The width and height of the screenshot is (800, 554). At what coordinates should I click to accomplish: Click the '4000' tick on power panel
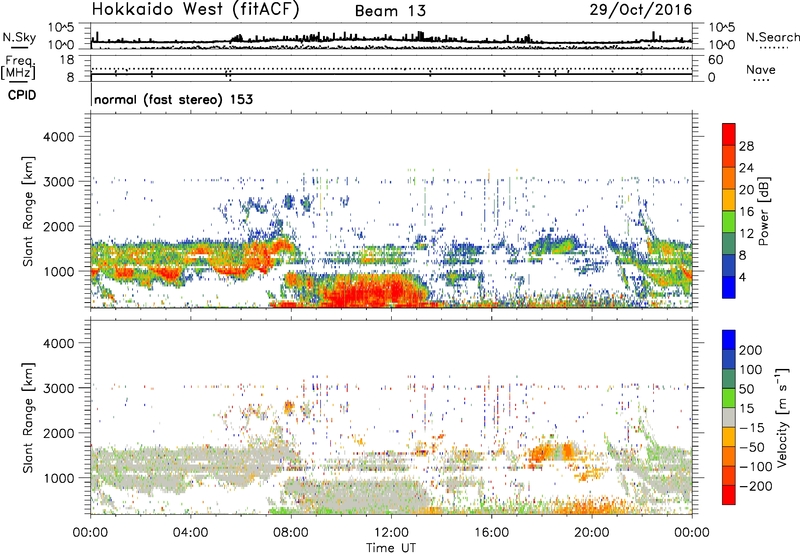click(x=59, y=137)
